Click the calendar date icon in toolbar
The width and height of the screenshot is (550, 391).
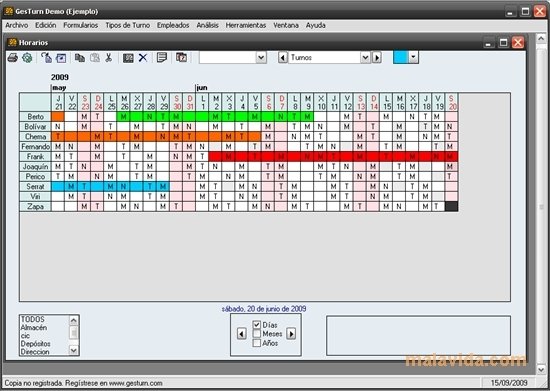181,57
